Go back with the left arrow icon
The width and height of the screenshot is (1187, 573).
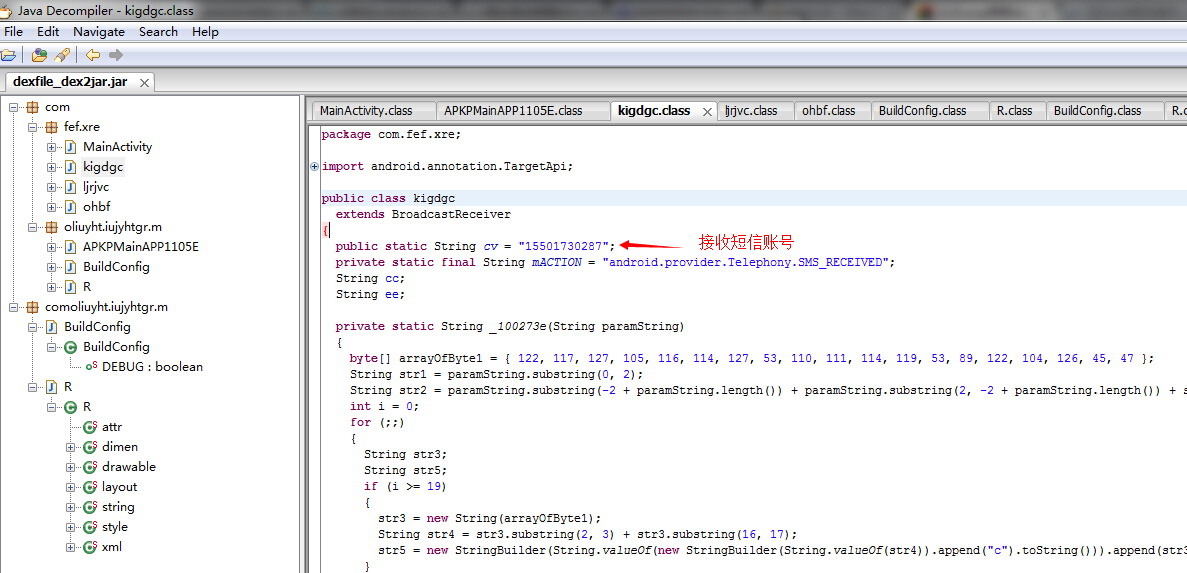[92, 55]
